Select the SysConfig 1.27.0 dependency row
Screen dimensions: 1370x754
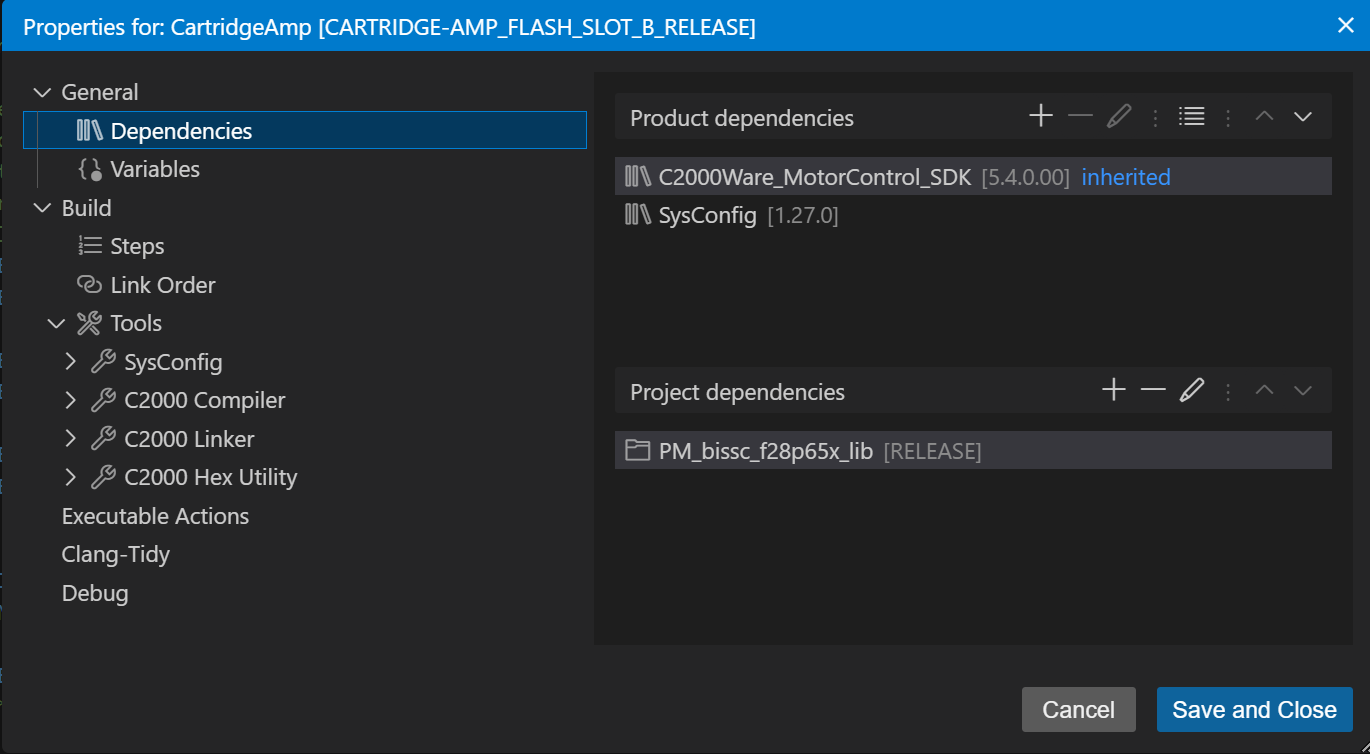pyautogui.click(x=973, y=215)
